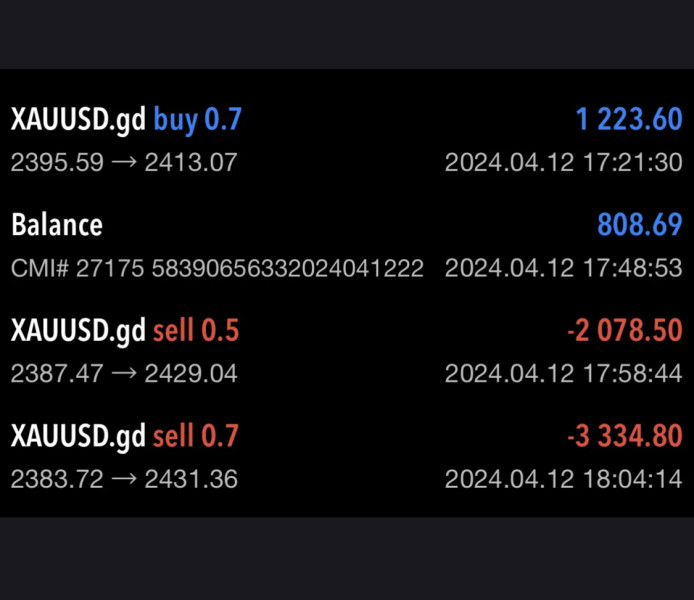This screenshot has width=694, height=600.
Task: Open the Balance entry
Action: pos(57,225)
